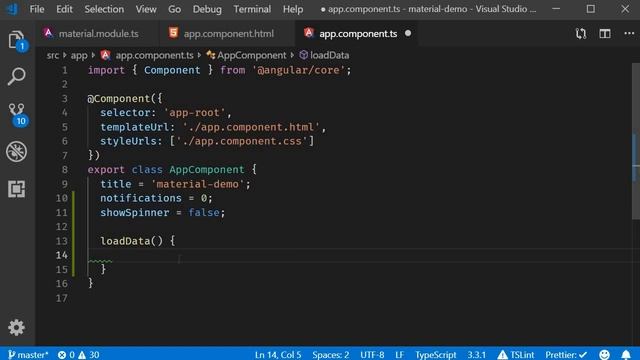
Task: Click line number 13 in the gutter
Action: tap(62, 241)
